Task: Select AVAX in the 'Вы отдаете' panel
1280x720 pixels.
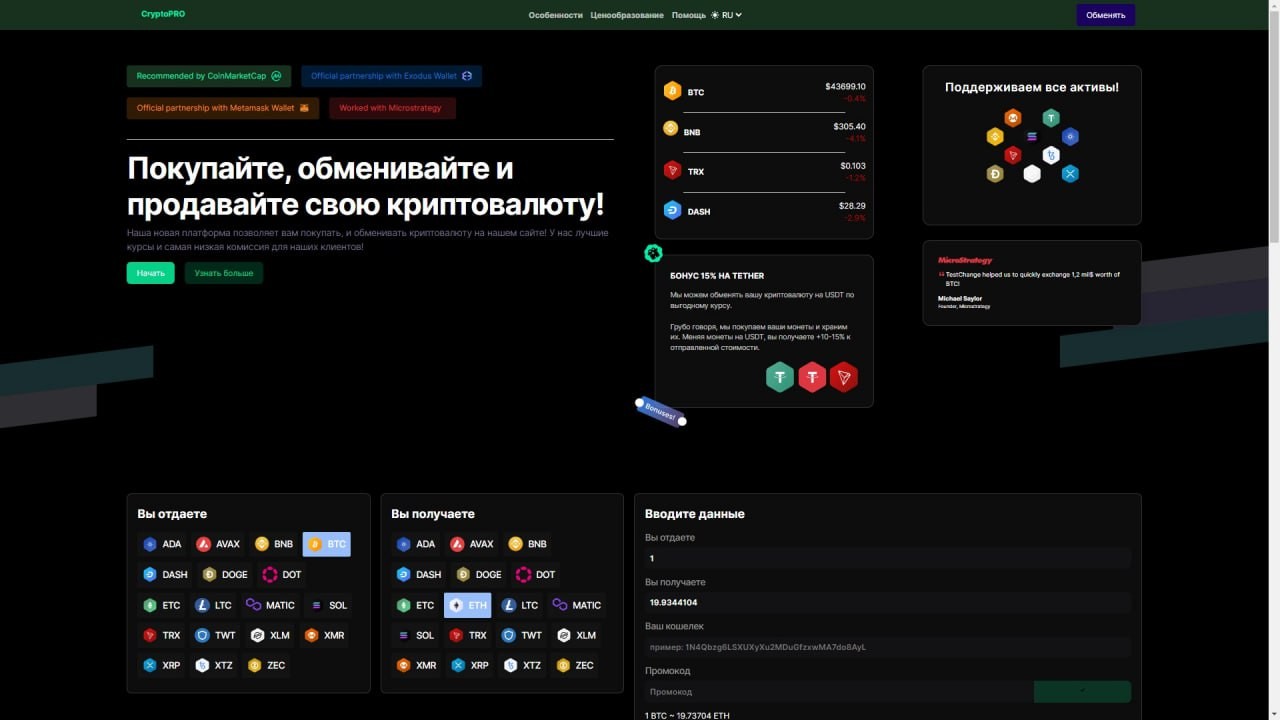Action: click(219, 544)
